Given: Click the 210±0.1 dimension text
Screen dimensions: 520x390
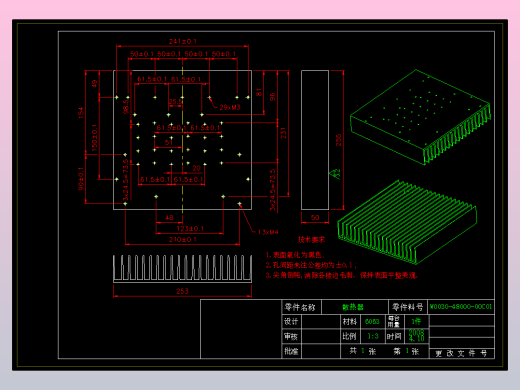Looking at the screenshot, I should [x=183, y=239].
